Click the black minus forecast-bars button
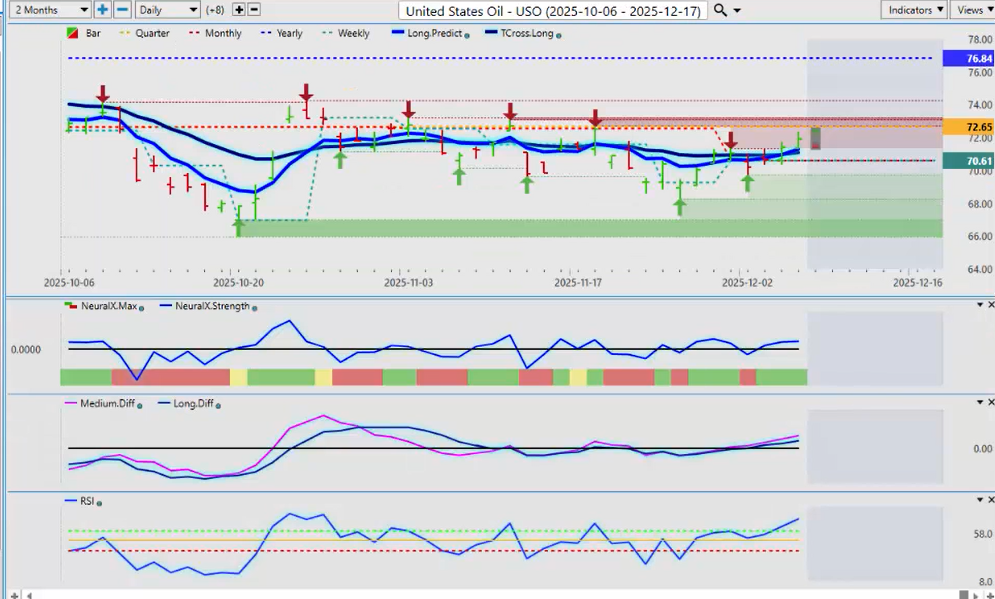The height and width of the screenshot is (599, 995). pyautogui.click(x=254, y=10)
